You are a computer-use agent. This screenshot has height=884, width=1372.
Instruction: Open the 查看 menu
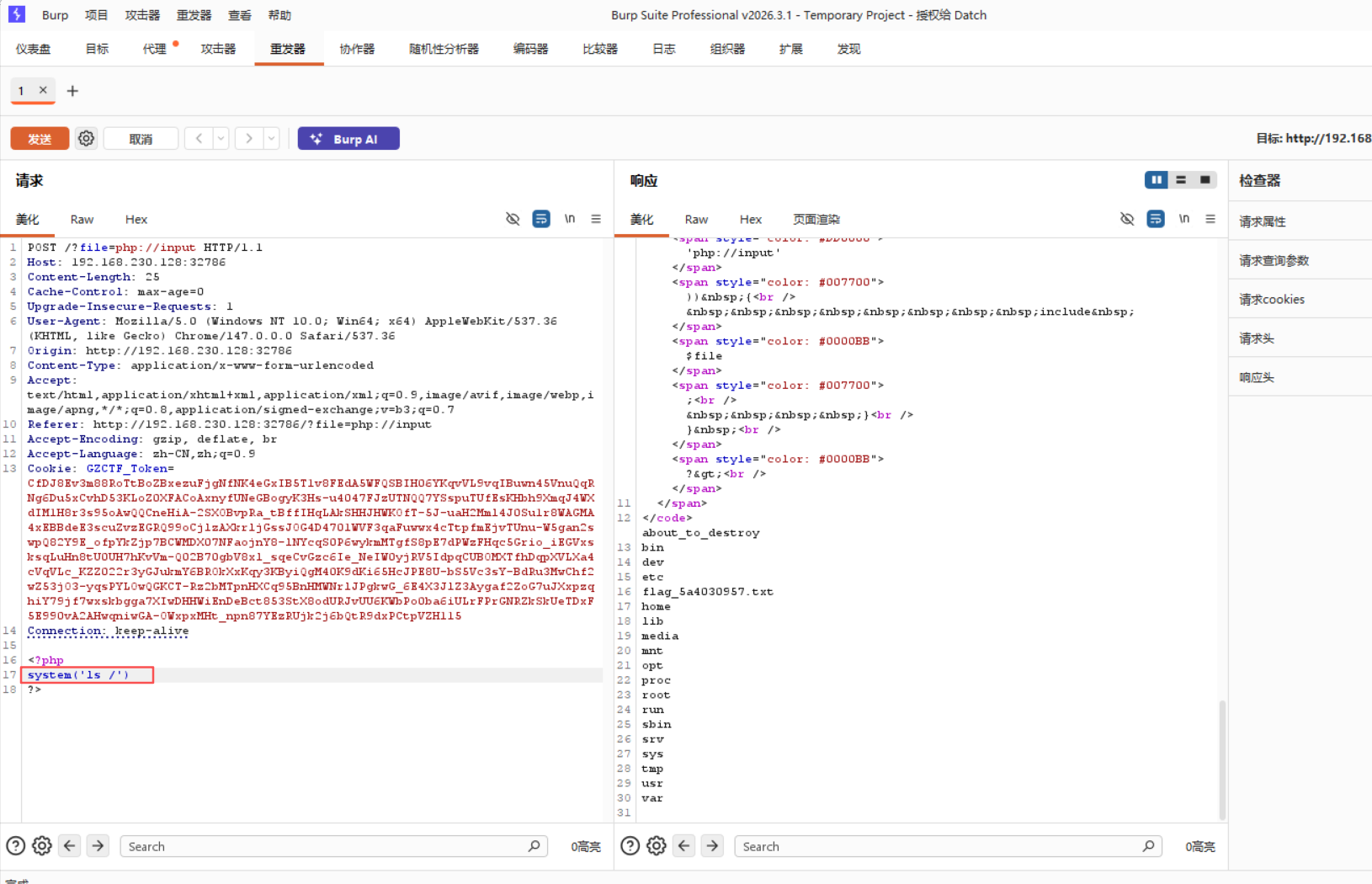pos(240,15)
